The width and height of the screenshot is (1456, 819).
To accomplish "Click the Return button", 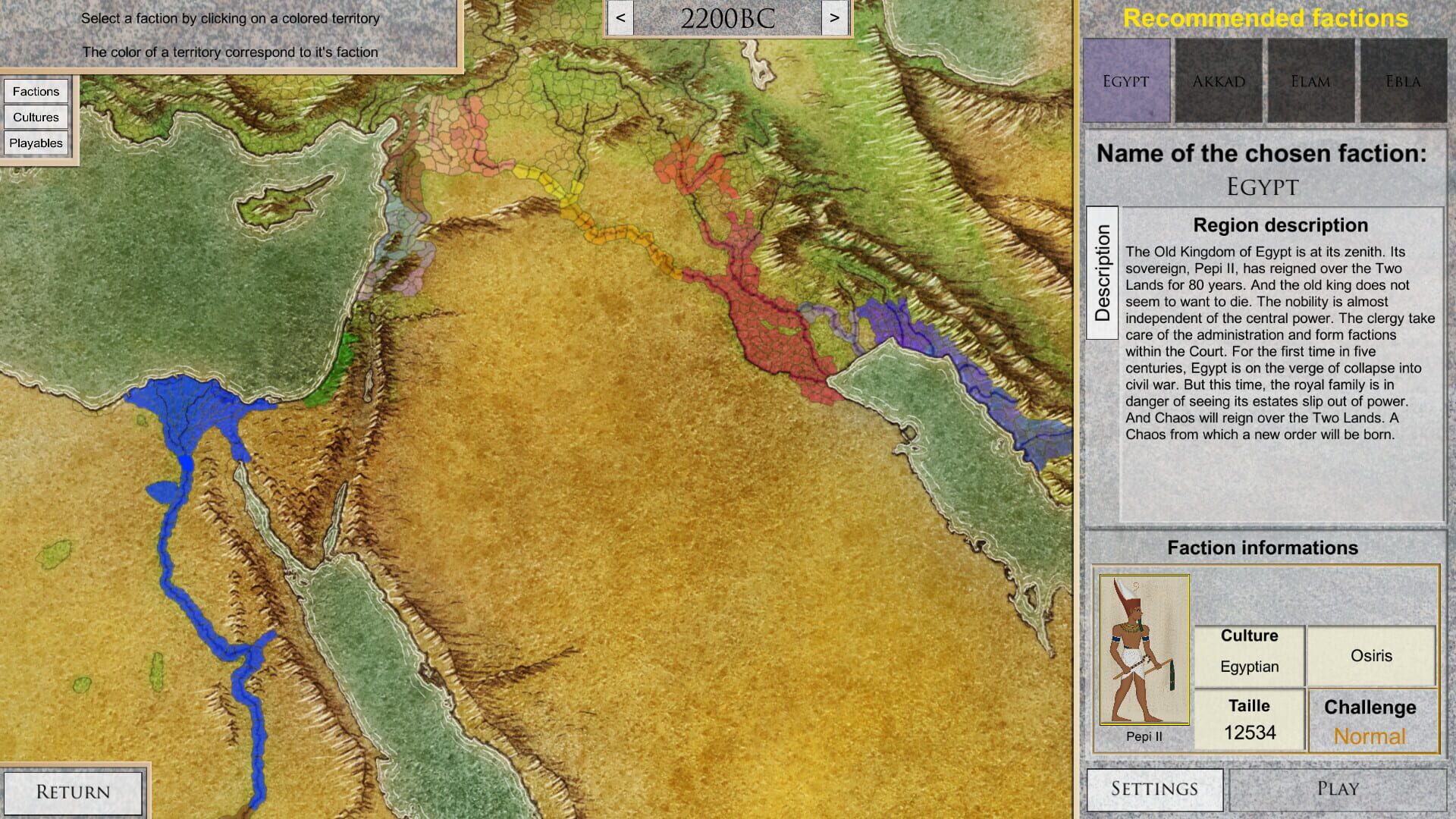I will [x=74, y=791].
